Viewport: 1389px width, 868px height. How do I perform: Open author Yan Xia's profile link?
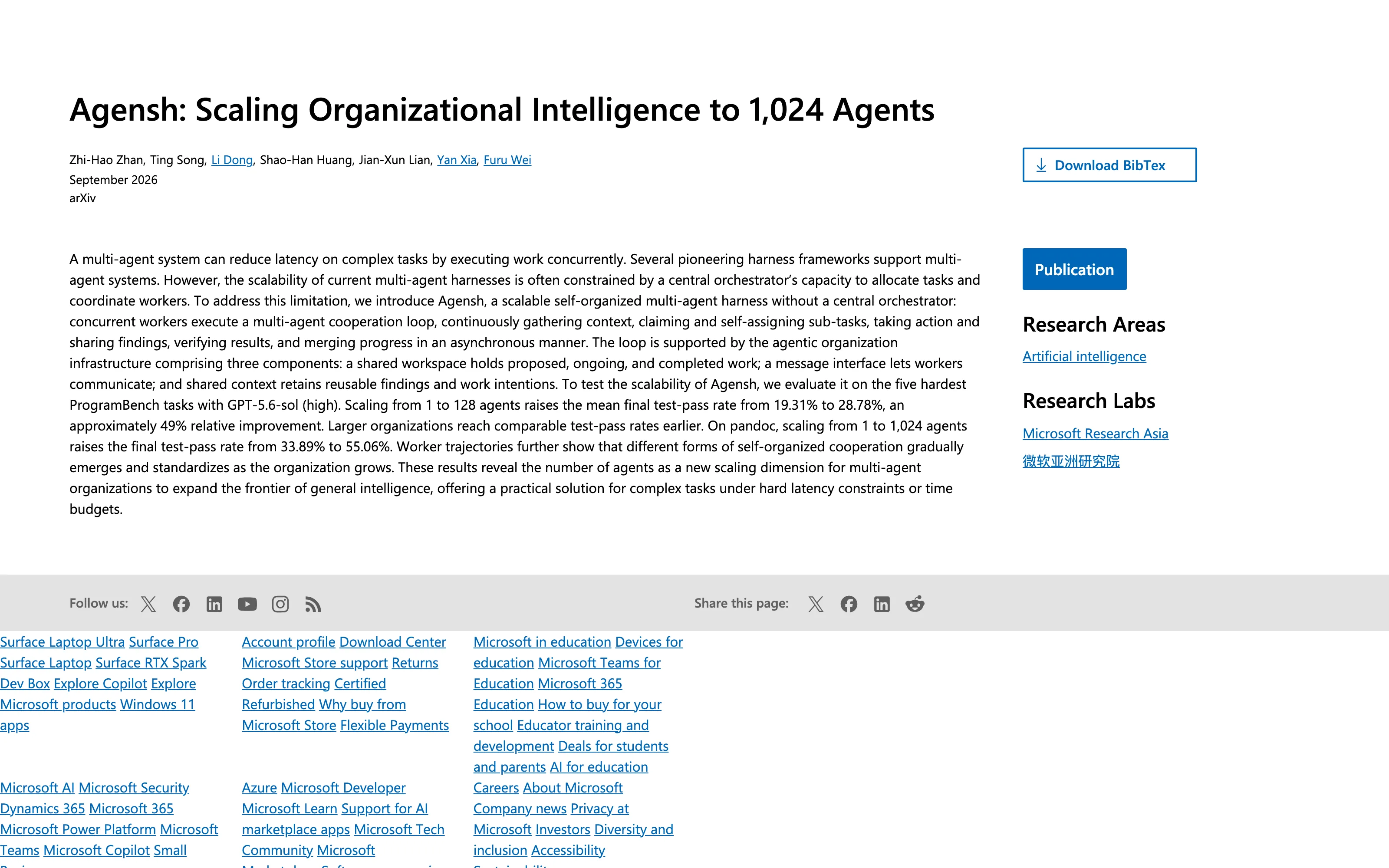pyautogui.click(x=457, y=160)
